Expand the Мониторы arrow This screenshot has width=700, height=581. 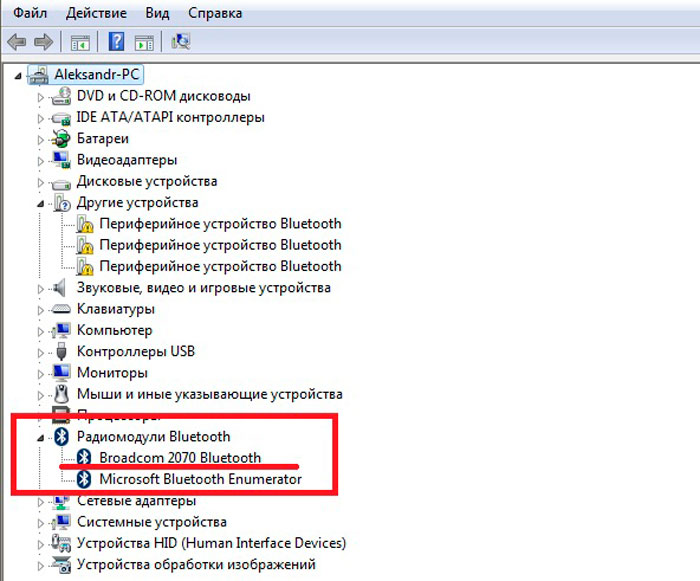coord(41,374)
